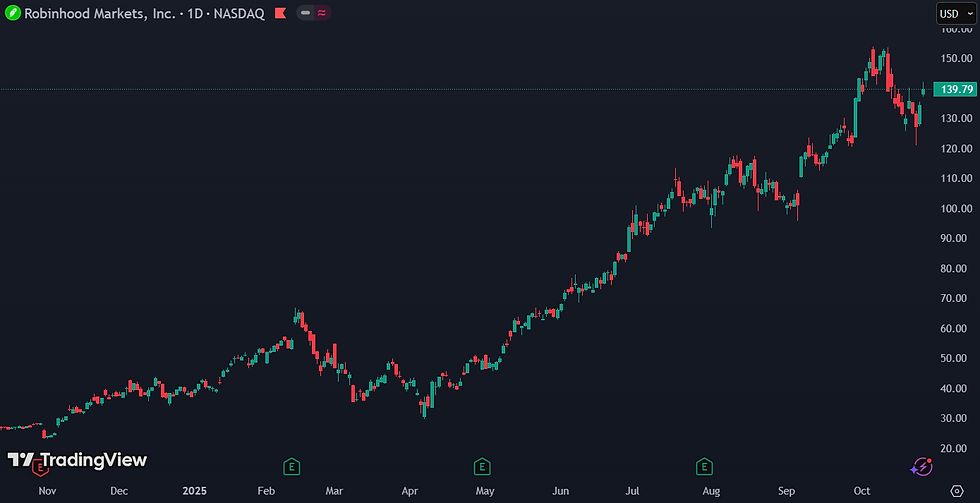Screen dimensions: 980x503
Task: Open the August green earnings E marker
Action: (704, 466)
